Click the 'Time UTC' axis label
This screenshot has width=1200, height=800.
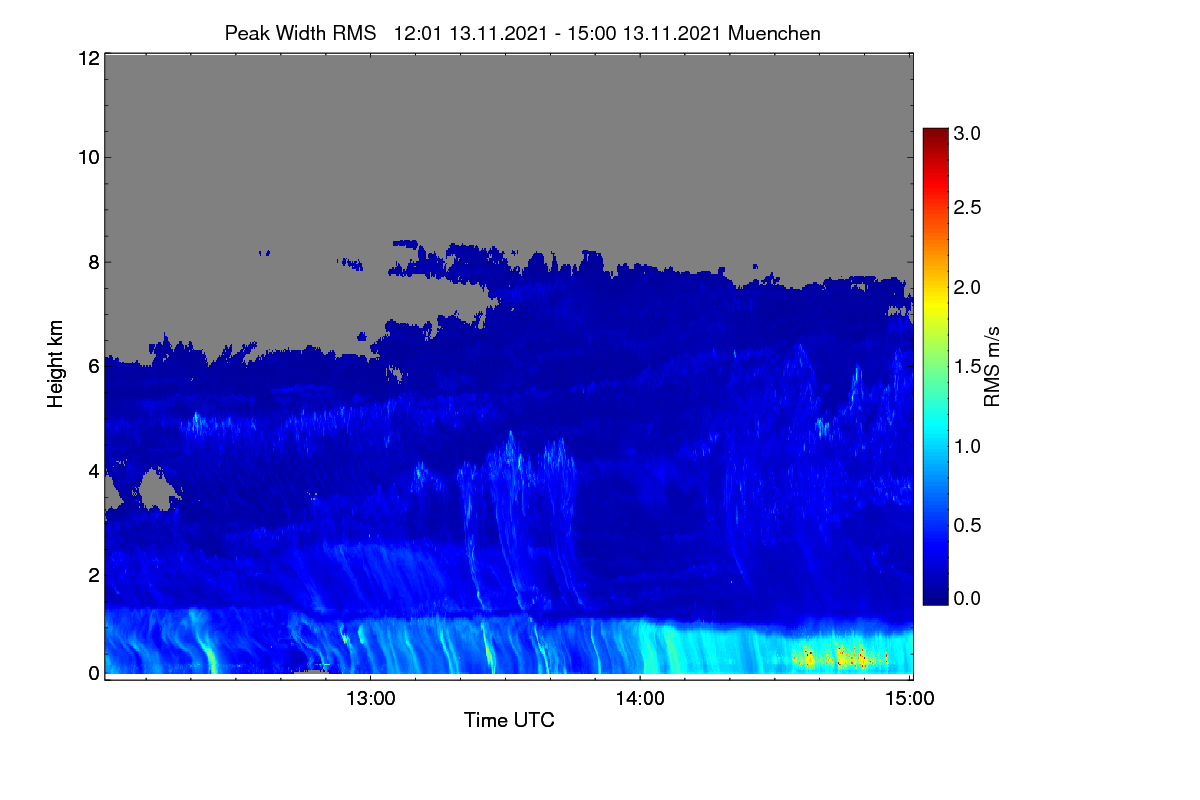[x=509, y=720]
